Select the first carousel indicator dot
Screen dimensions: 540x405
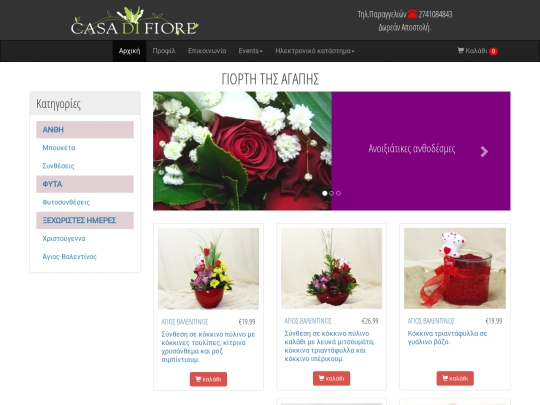point(324,193)
